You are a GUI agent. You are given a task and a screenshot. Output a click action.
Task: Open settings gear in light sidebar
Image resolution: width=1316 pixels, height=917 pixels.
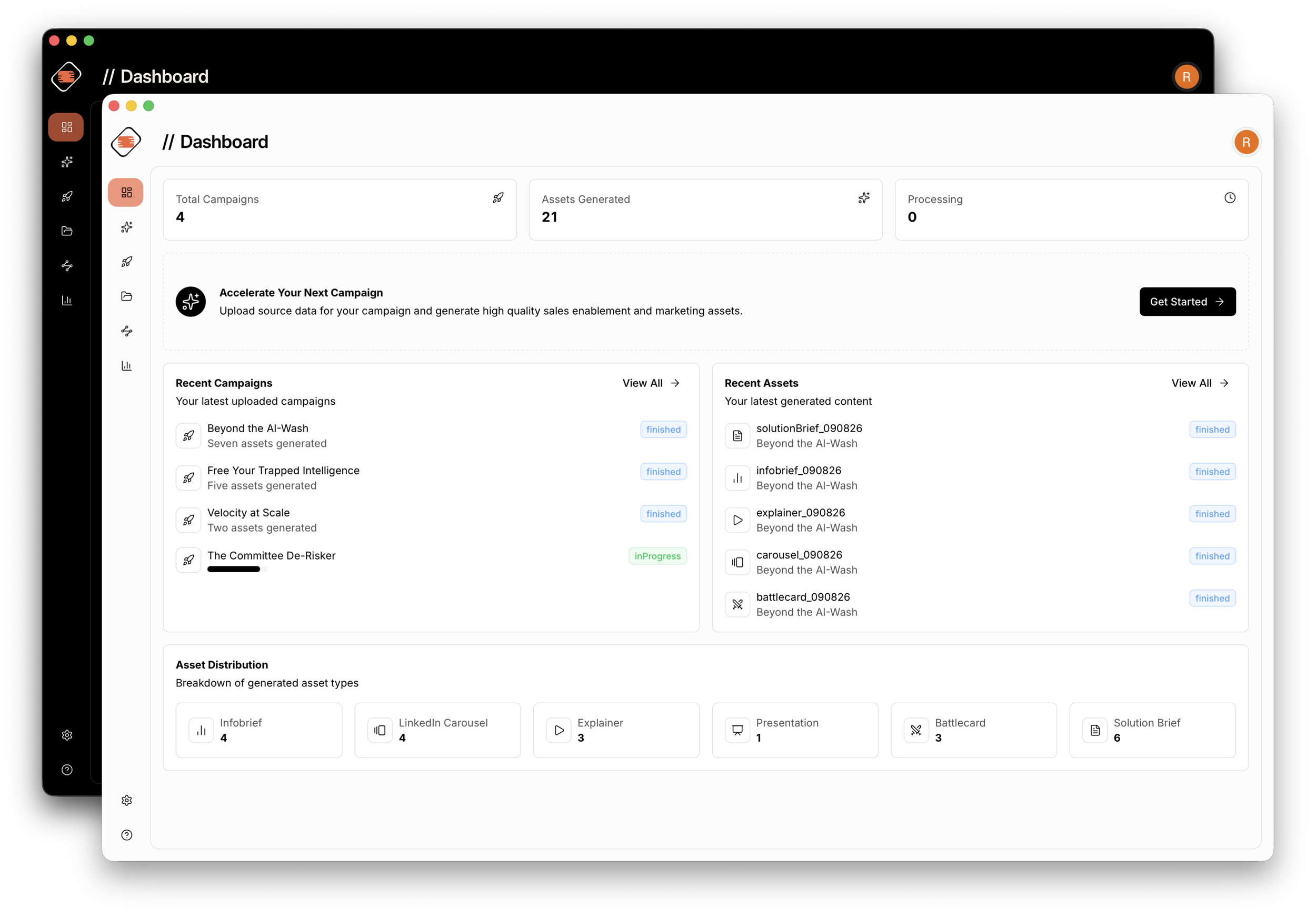click(x=127, y=801)
